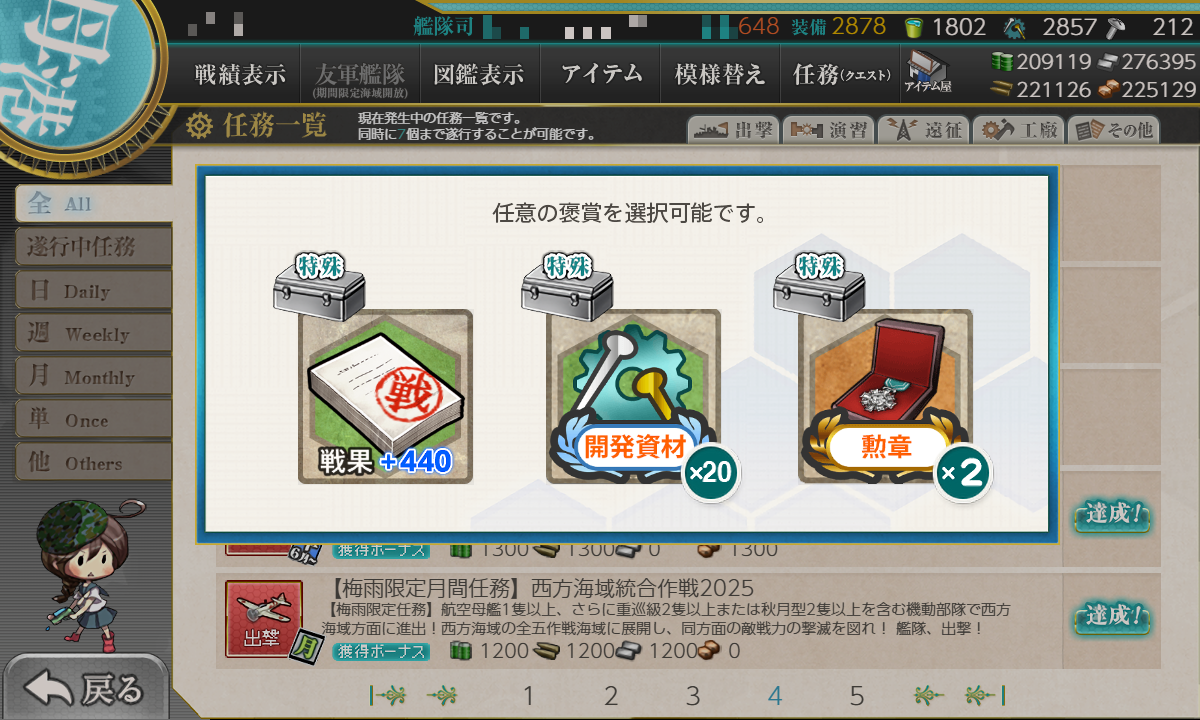The image size is (1200, 720).
Task: Choose the 開発資材 x20 reward
Action: (x=633, y=396)
